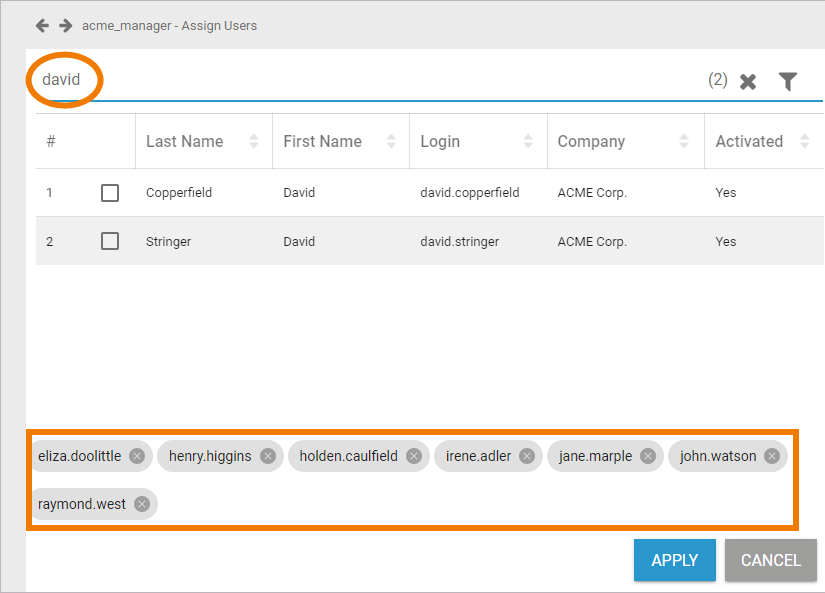Click ACME Corp. in Copperfield row

[592, 193]
